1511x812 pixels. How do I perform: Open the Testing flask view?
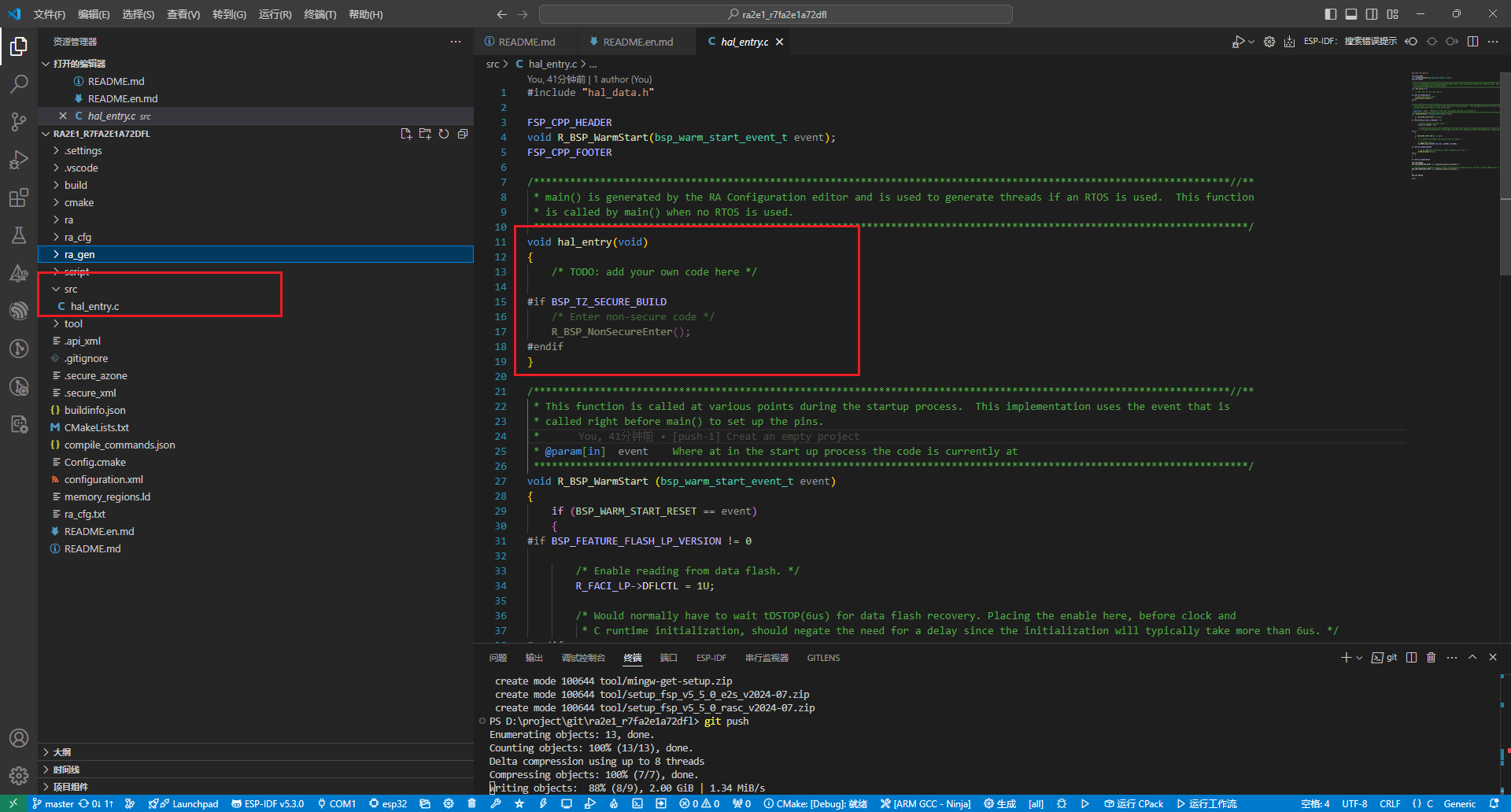pyautogui.click(x=19, y=235)
